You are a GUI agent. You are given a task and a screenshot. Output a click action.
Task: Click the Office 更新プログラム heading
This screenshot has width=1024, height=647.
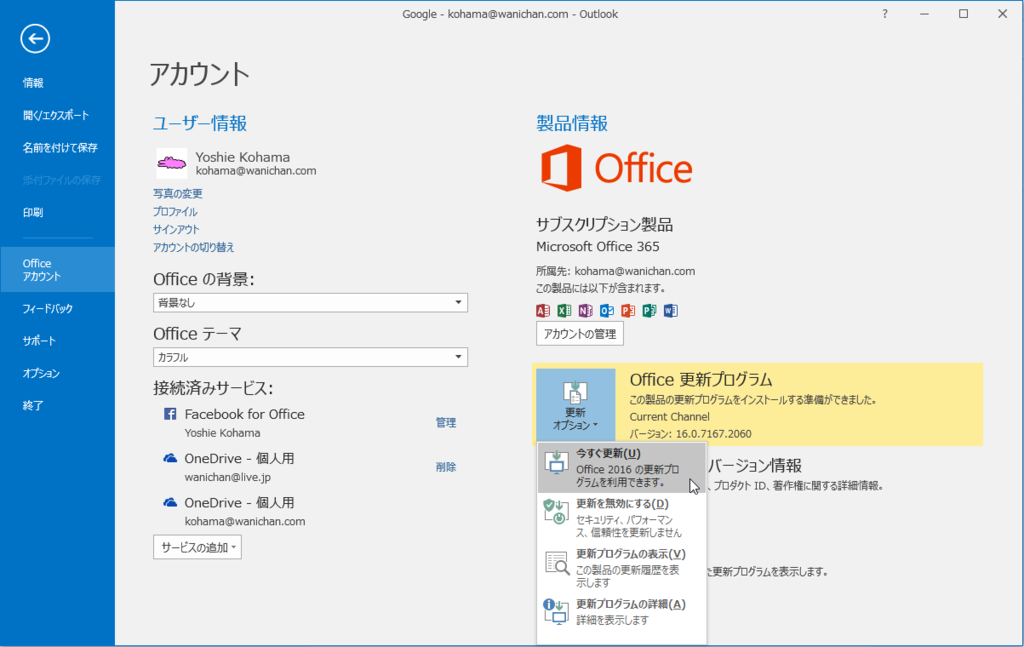pos(701,380)
